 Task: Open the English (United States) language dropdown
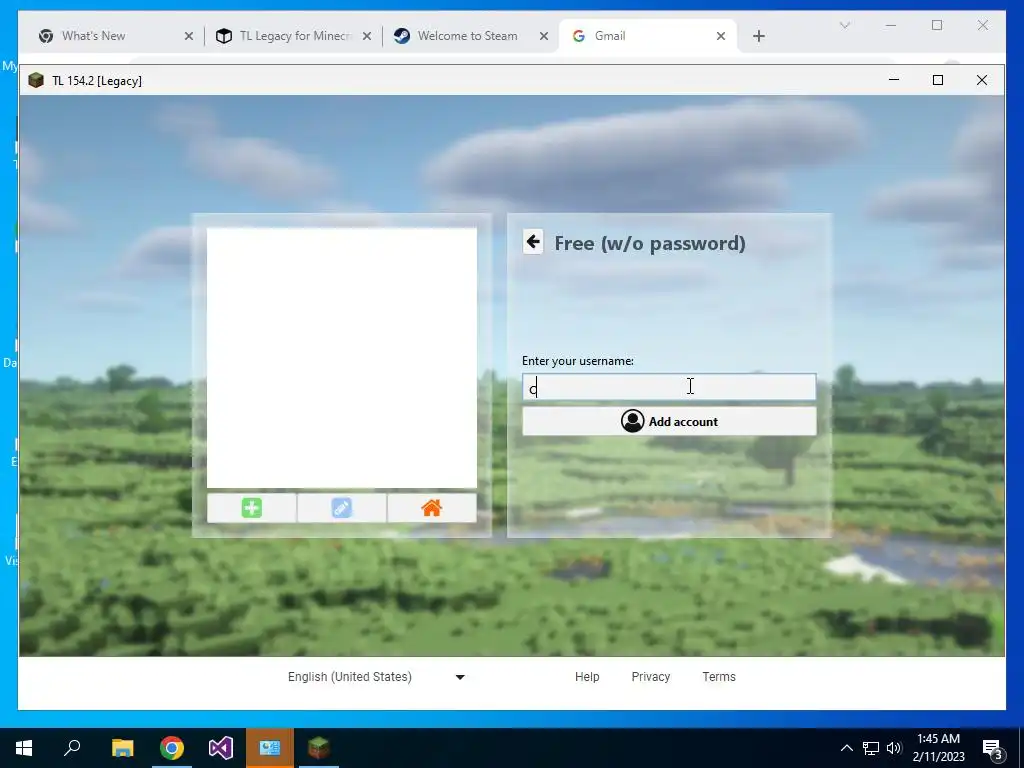[376, 677]
